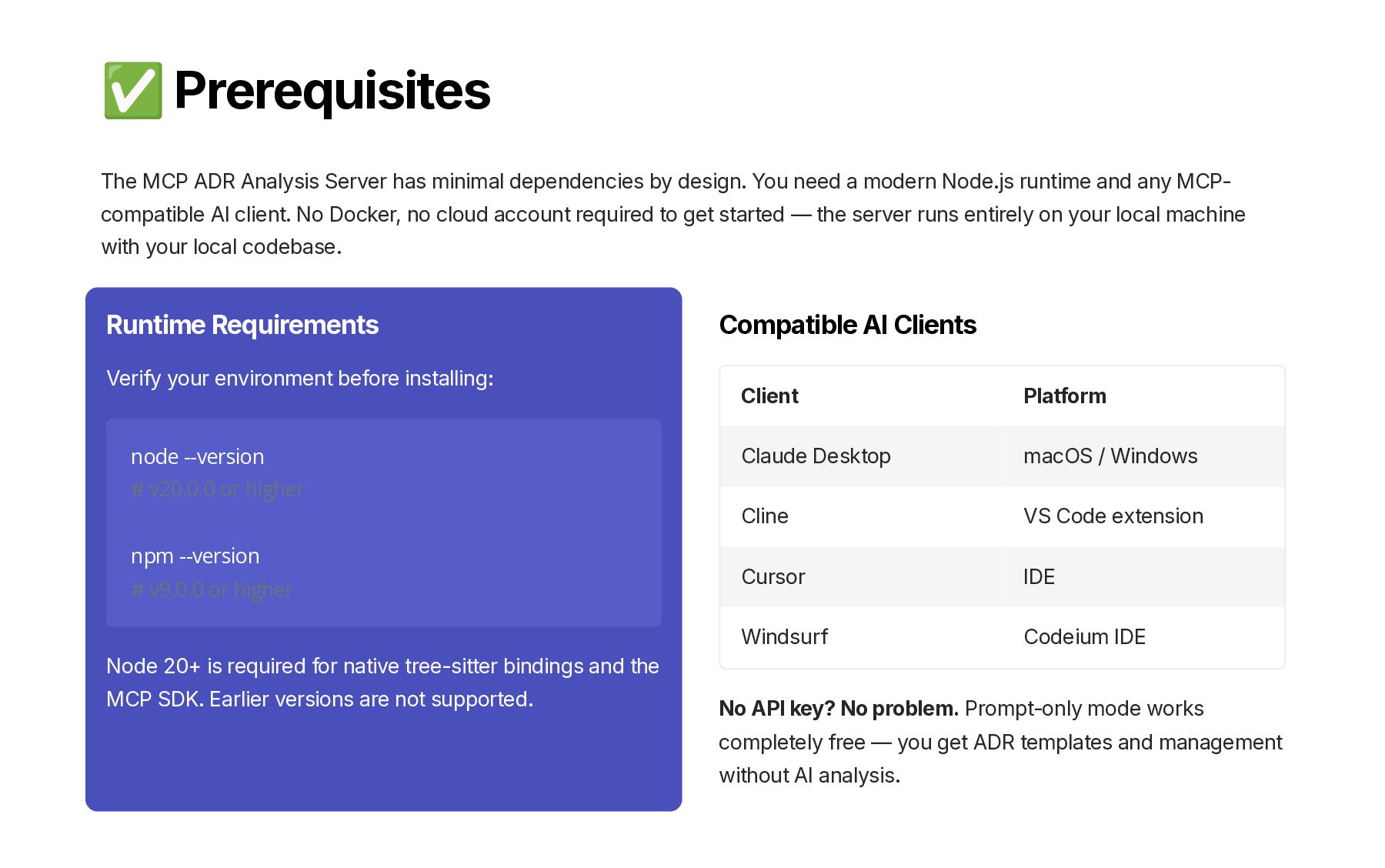
Task: Click the v20.0.0 or higher comment
Action: pyautogui.click(x=218, y=489)
